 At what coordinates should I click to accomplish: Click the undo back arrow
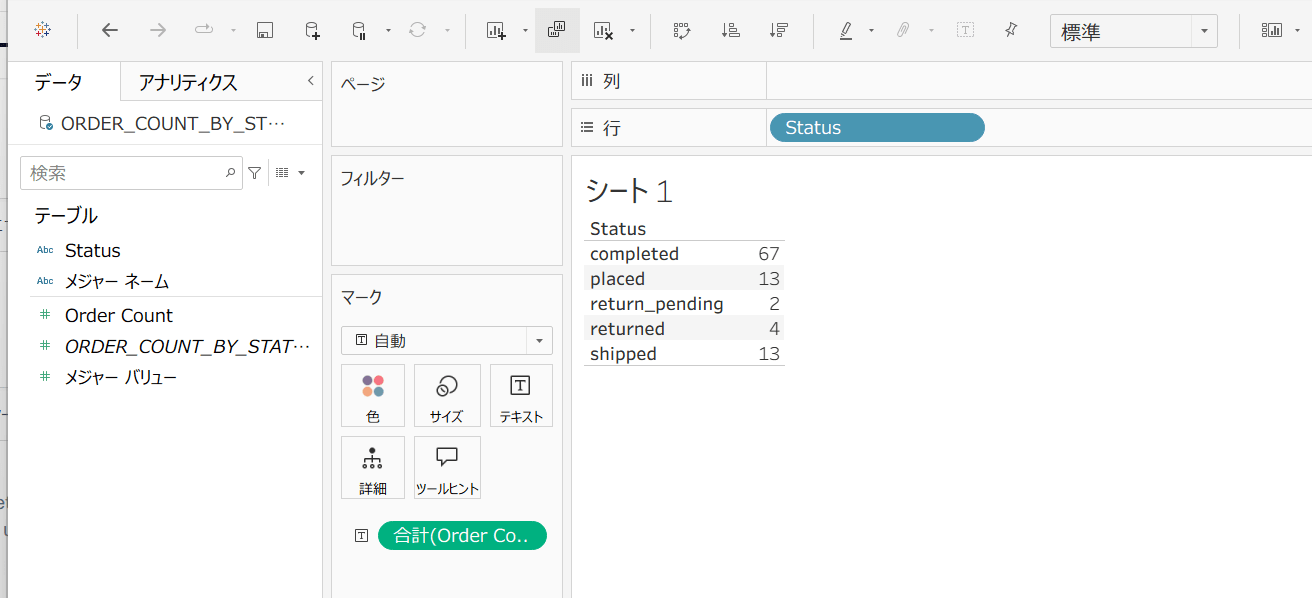coord(110,30)
